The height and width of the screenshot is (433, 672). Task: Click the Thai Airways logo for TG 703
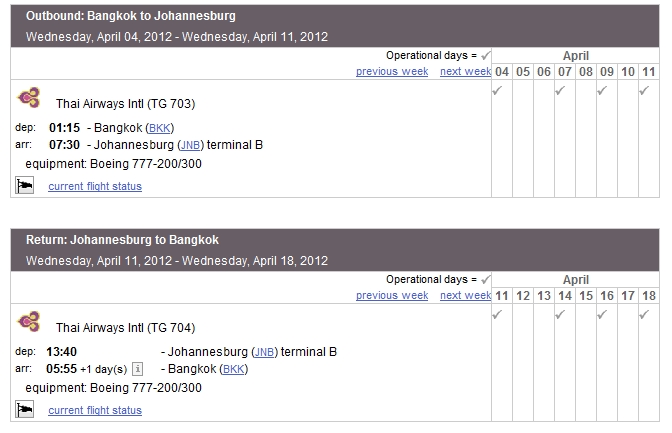point(29,97)
